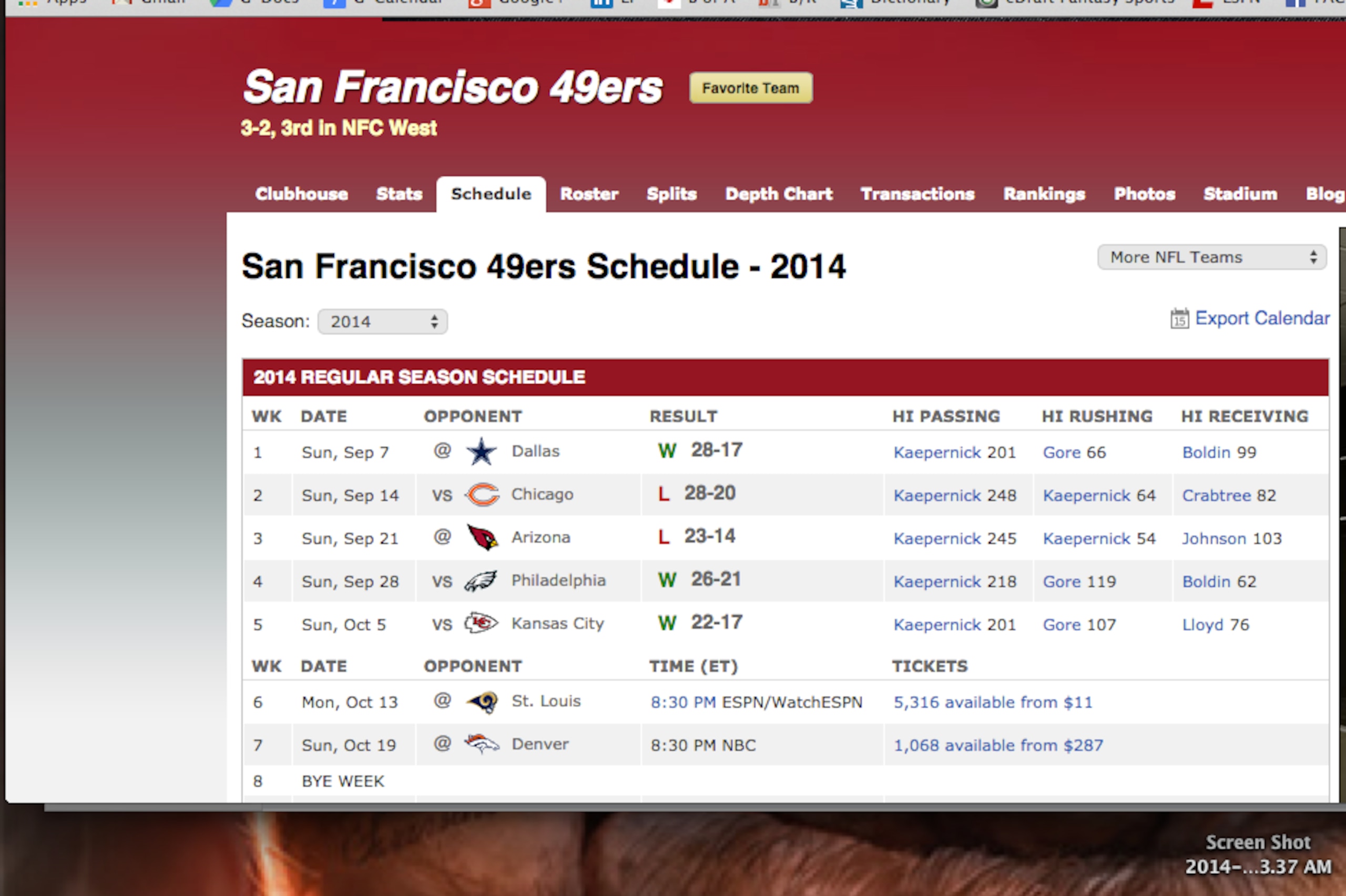Open the Dallas team link
1346x896 pixels.
point(536,451)
